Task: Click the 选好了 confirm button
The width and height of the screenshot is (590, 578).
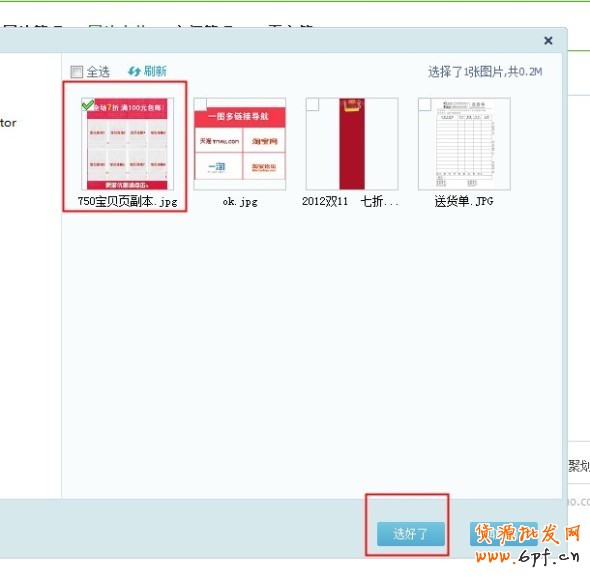Action: 411,534
